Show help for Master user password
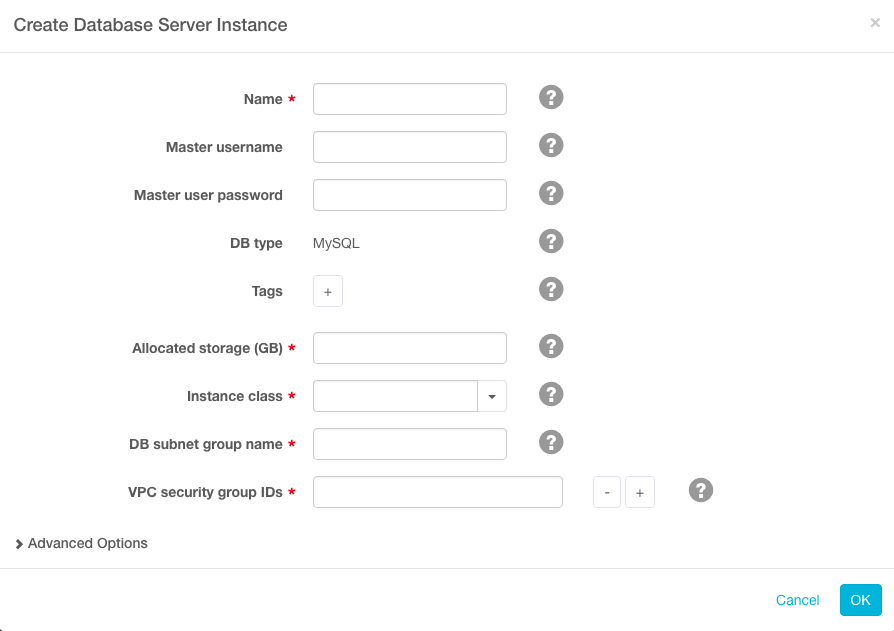Viewport: 894px width, 631px height. click(x=551, y=194)
